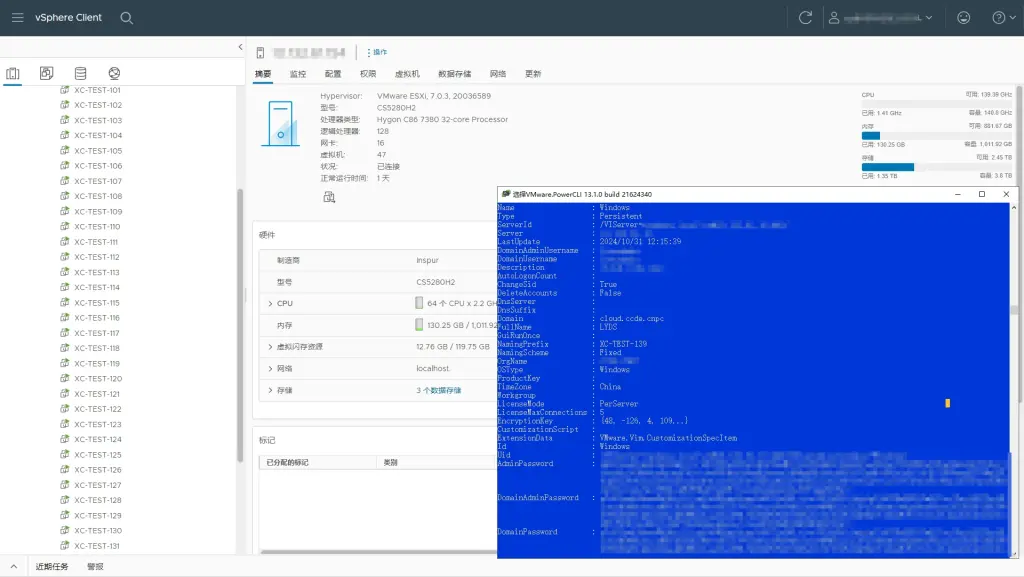This screenshot has height=577, width=1024.
Task: Click the icon below the uptime row
Action: pos(329,197)
